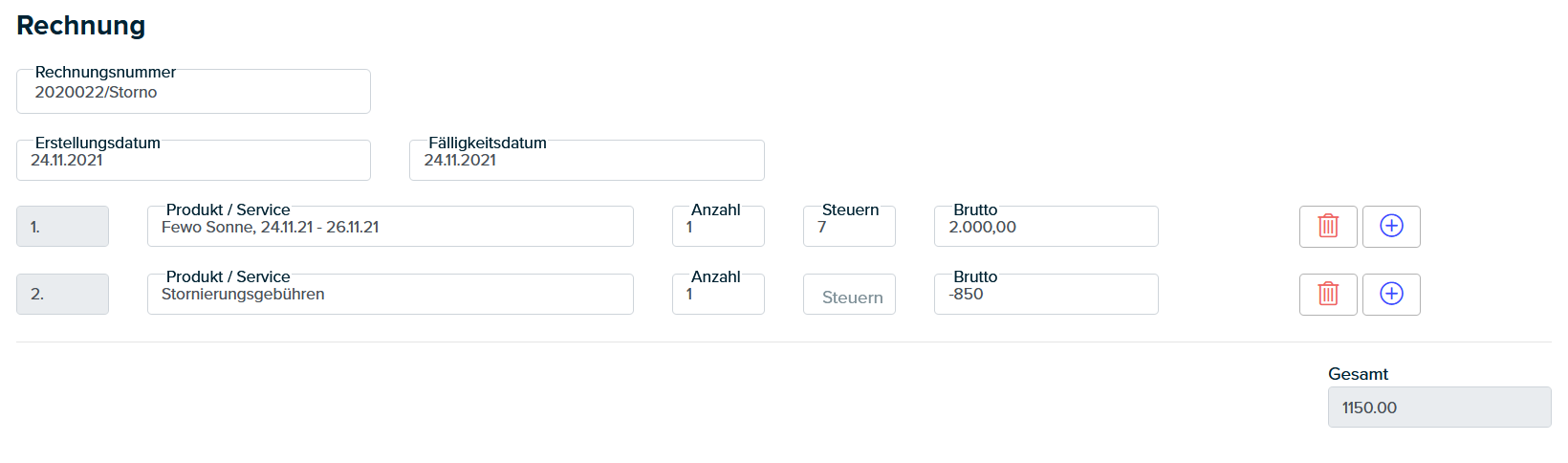Click the Gesamt total field
1568x463 pixels.
click(x=1439, y=408)
